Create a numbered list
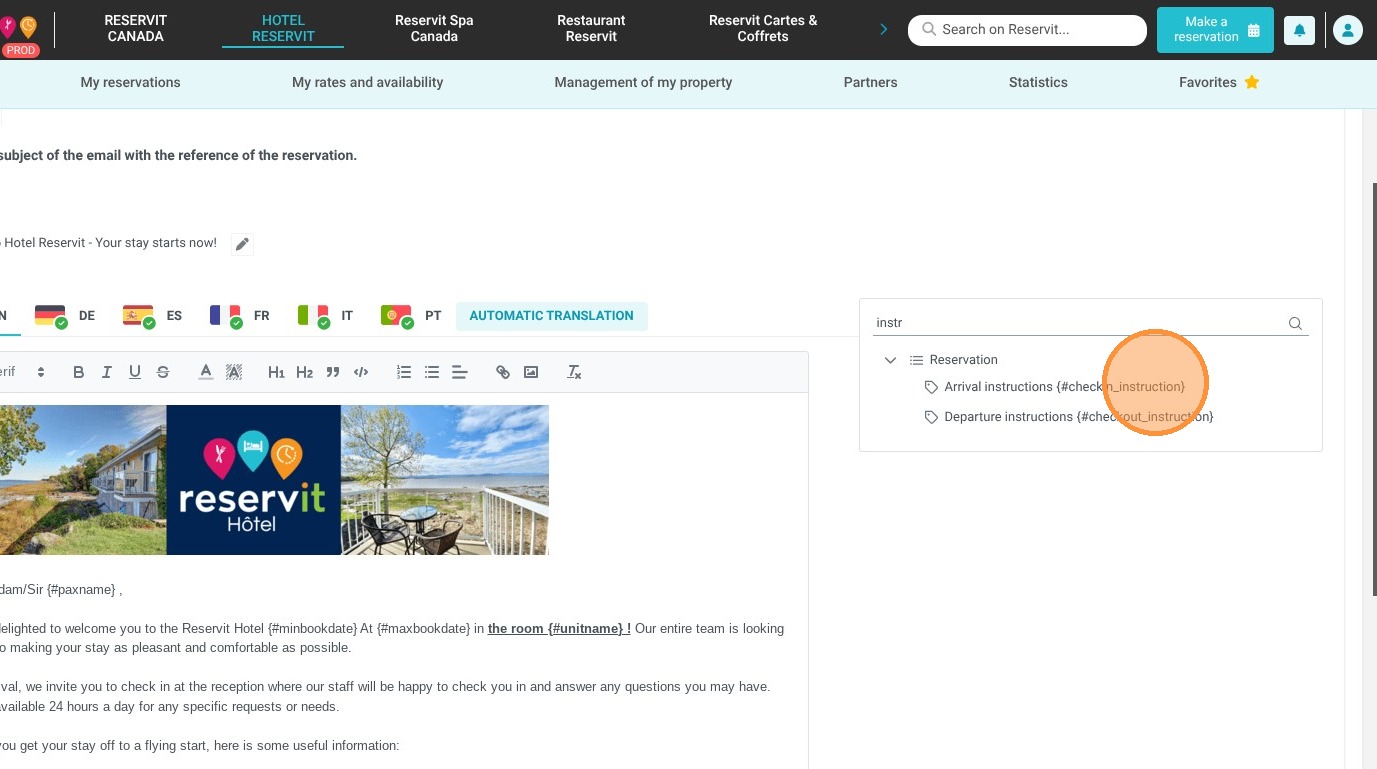Image resolution: width=1377 pixels, height=769 pixels. click(x=404, y=372)
